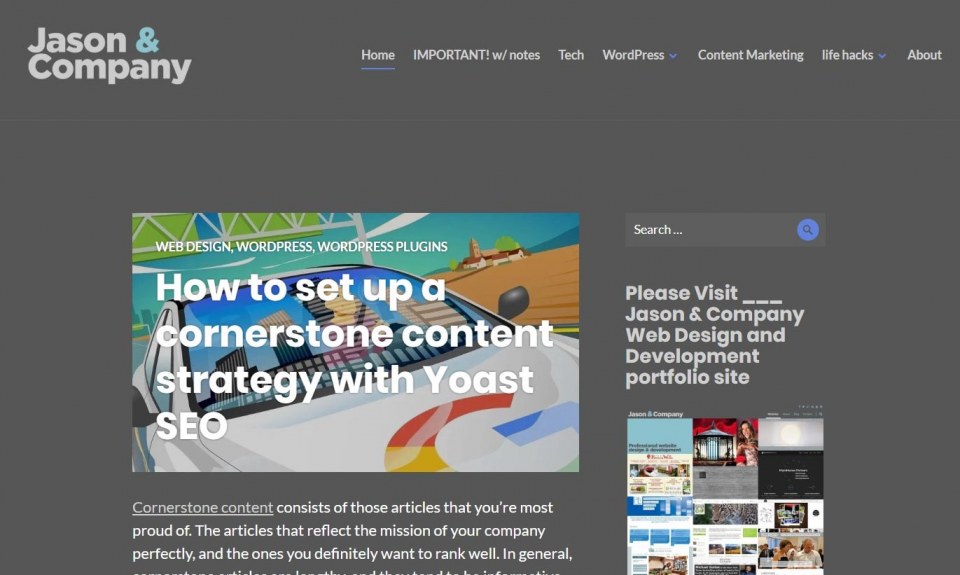The width and height of the screenshot is (960, 575).
Task: Open the WEB DESIGN category link
Action: coord(193,246)
